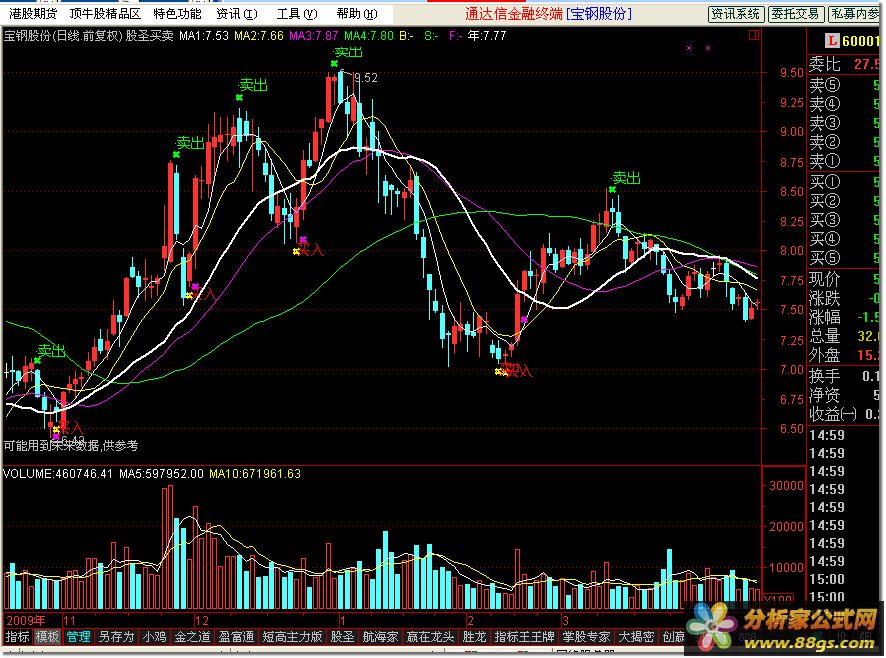
Task: Click the 2009年 label on time axis
Action: [26, 620]
